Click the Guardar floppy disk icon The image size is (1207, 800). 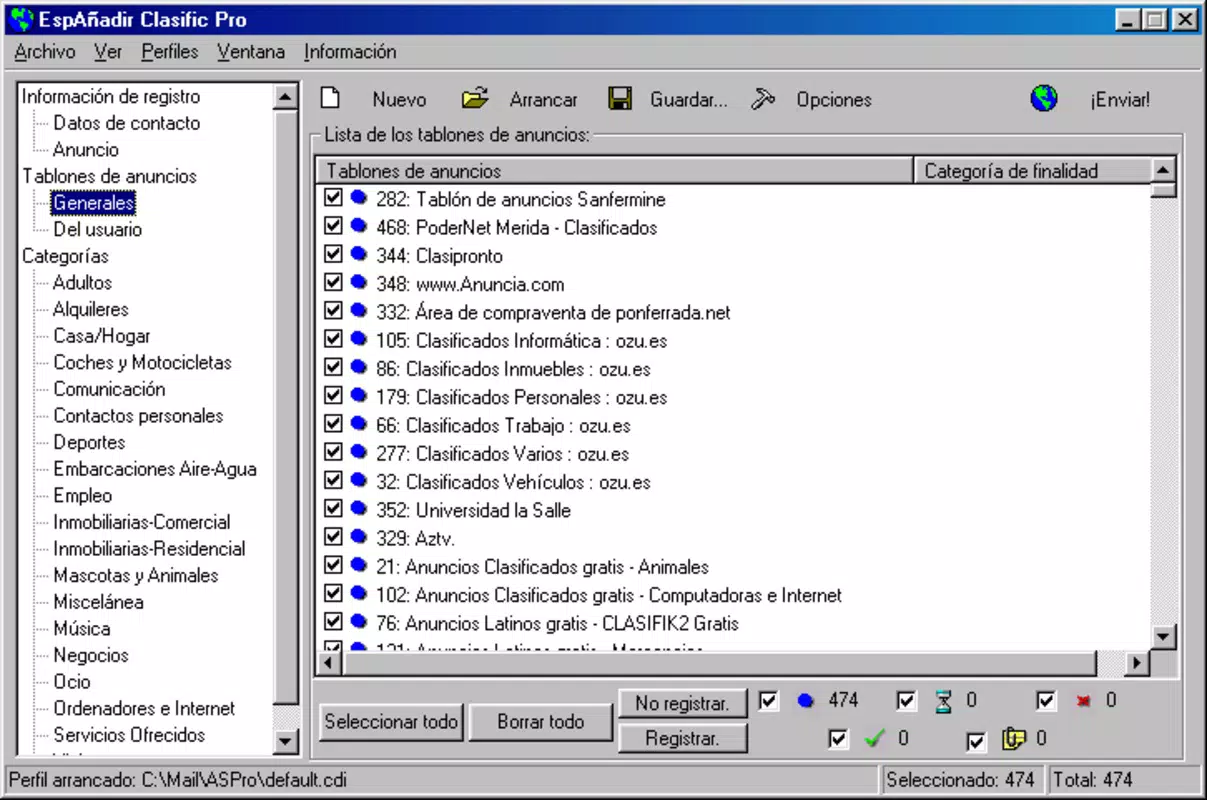[620, 99]
